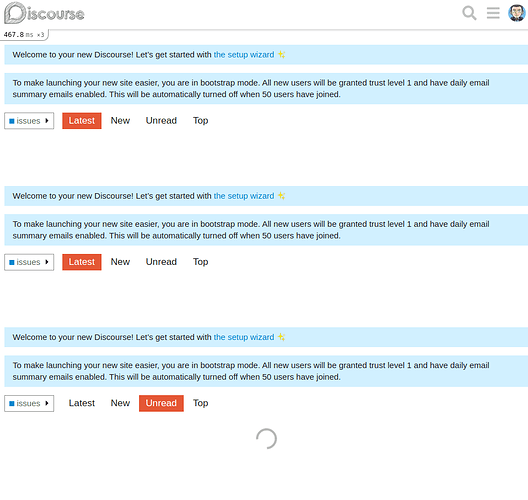The width and height of the screenshot is (528, 500).
Task: Click the sparkle icon in the third welcome banner
Action: coord(282,337)
